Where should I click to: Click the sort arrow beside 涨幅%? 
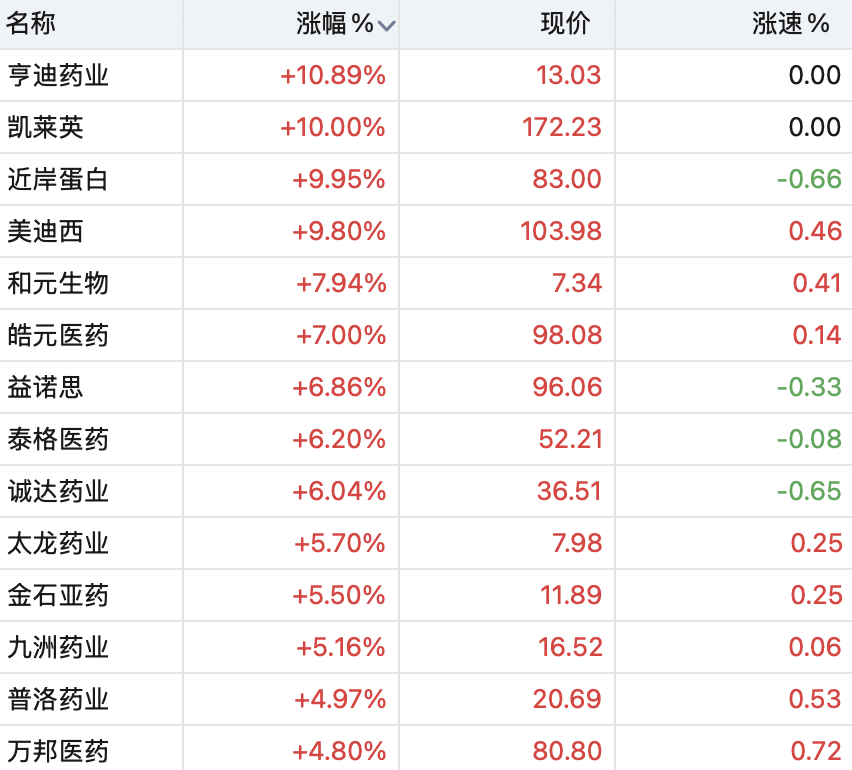(386, 26)
